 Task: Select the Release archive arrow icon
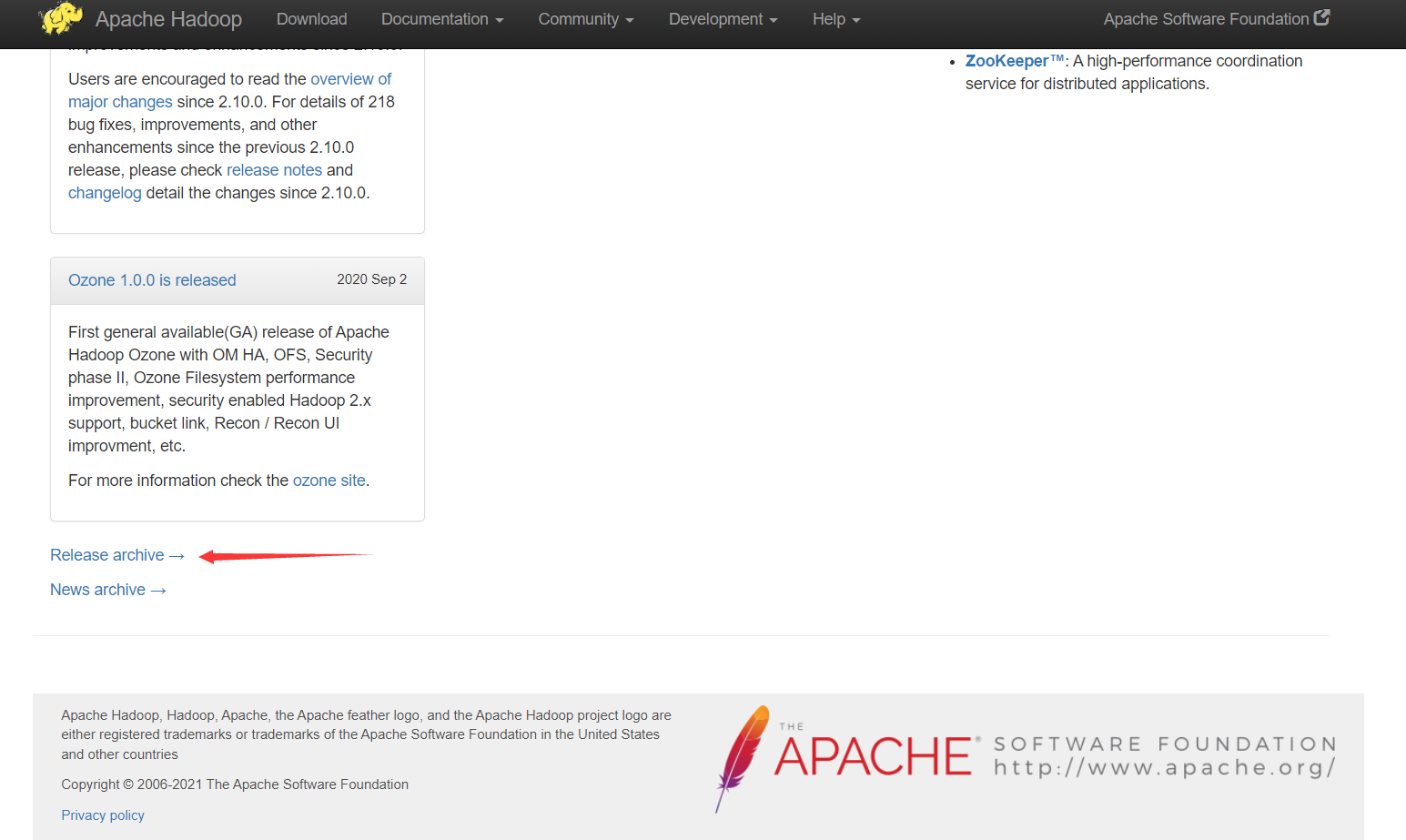coord(177,555)
